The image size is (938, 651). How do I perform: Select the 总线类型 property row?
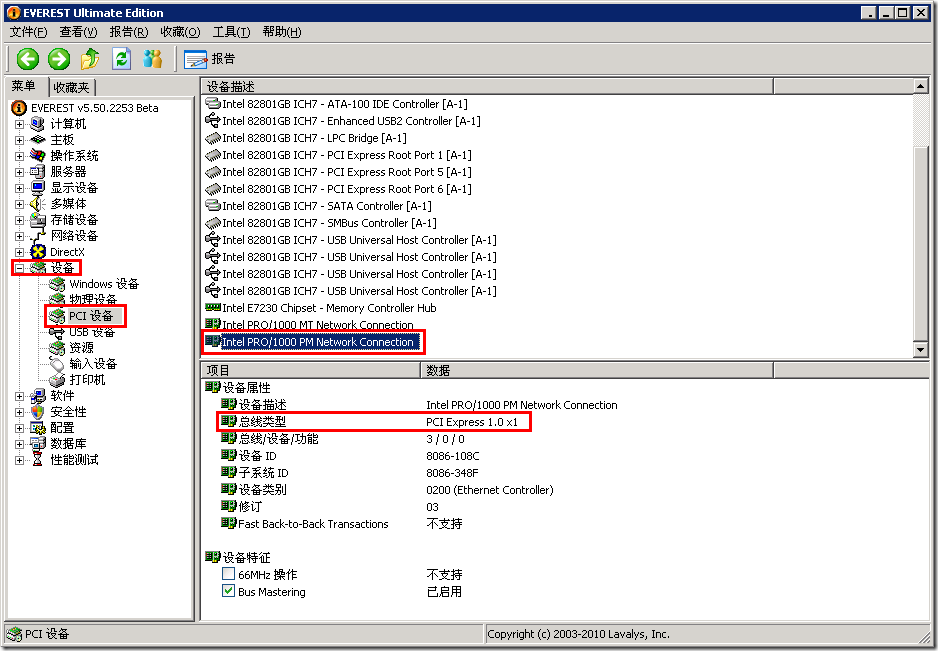[x=374, y=422]
